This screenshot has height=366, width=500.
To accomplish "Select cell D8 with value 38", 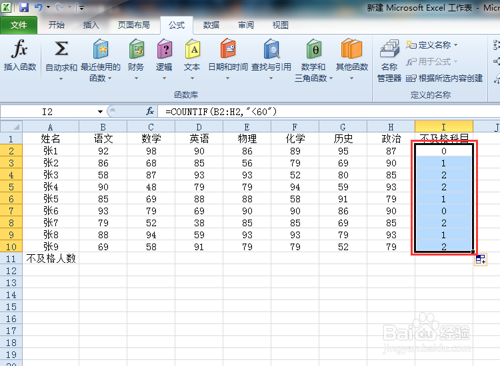I will (199, 223).
